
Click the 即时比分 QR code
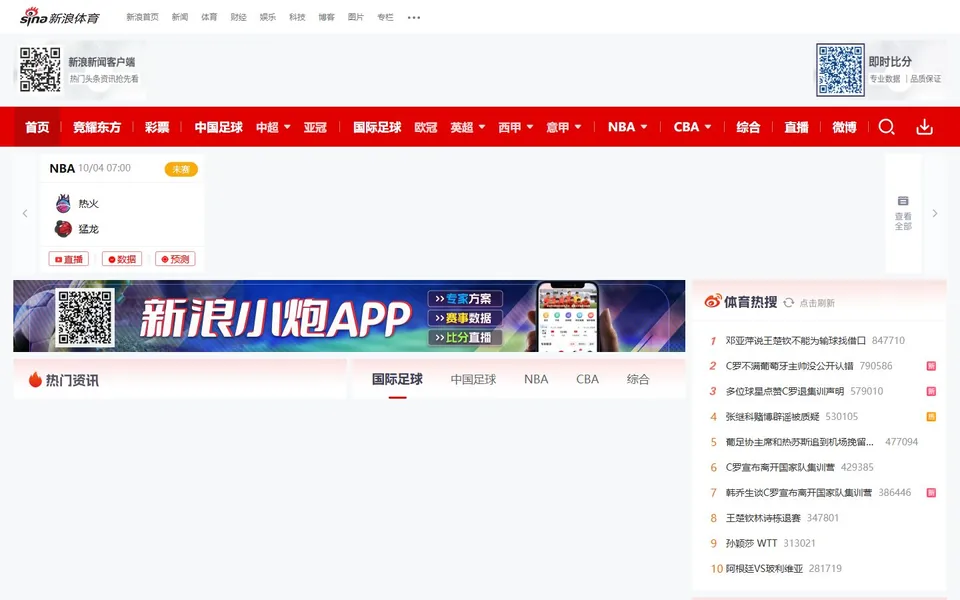point(841,70)
